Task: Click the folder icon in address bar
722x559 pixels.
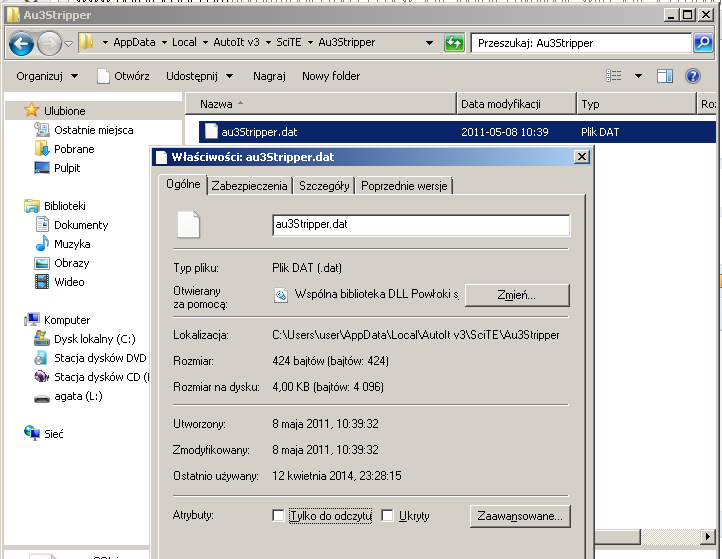Action: pyautogui.click(x=86, y=42)
